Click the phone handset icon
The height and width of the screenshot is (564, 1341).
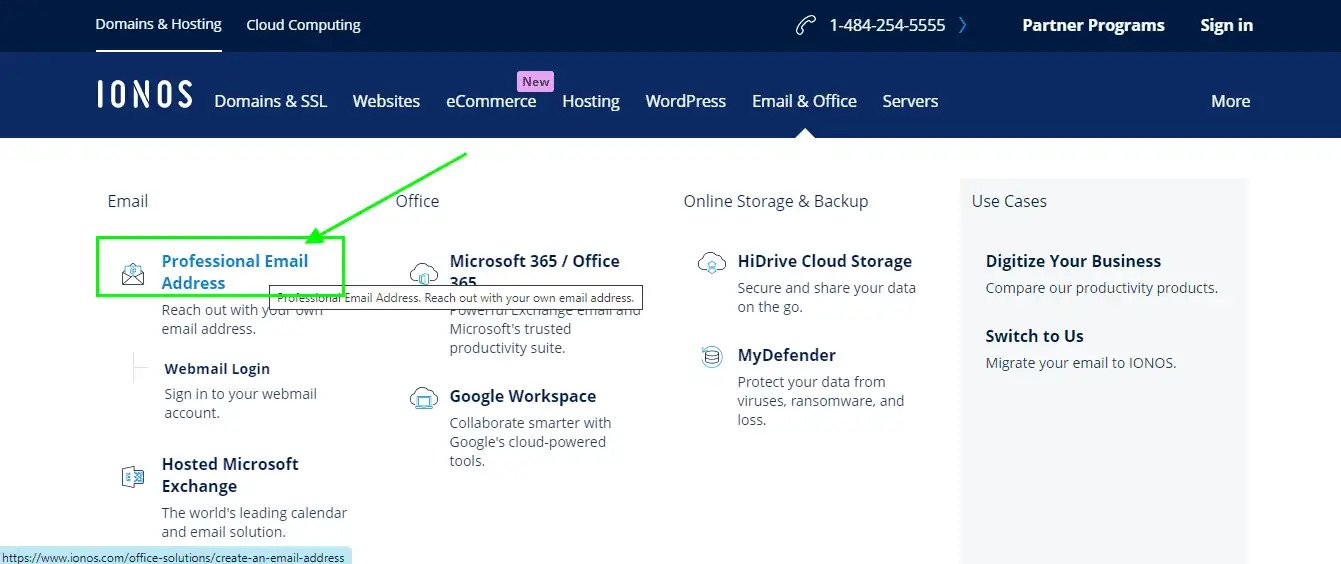pyautogui.click(x=806, y=25)
